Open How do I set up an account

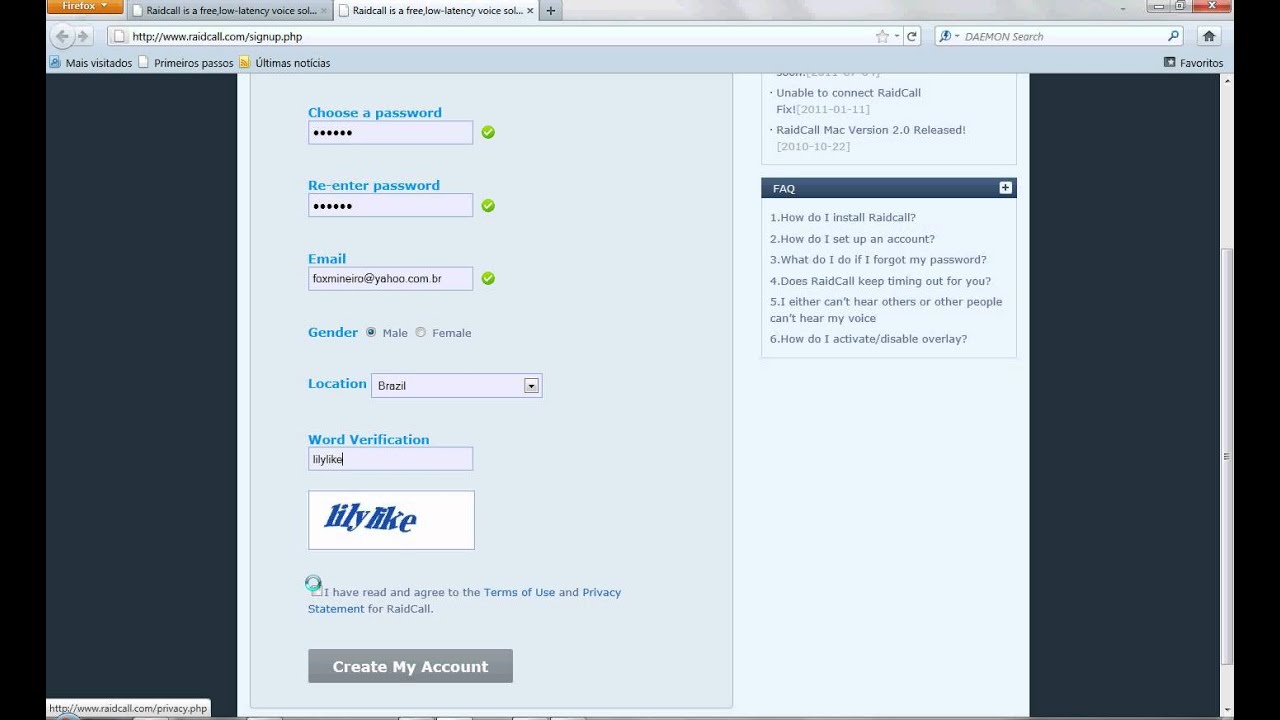[852, 239]
